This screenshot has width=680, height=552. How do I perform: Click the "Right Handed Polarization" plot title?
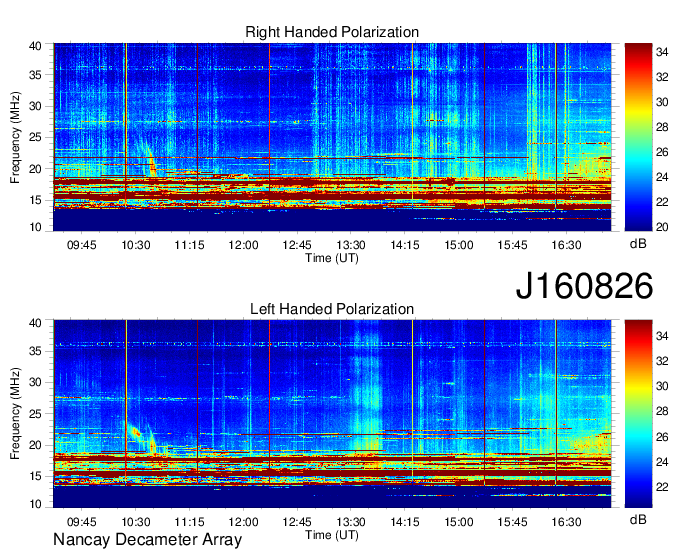click(x=332, y=32)
